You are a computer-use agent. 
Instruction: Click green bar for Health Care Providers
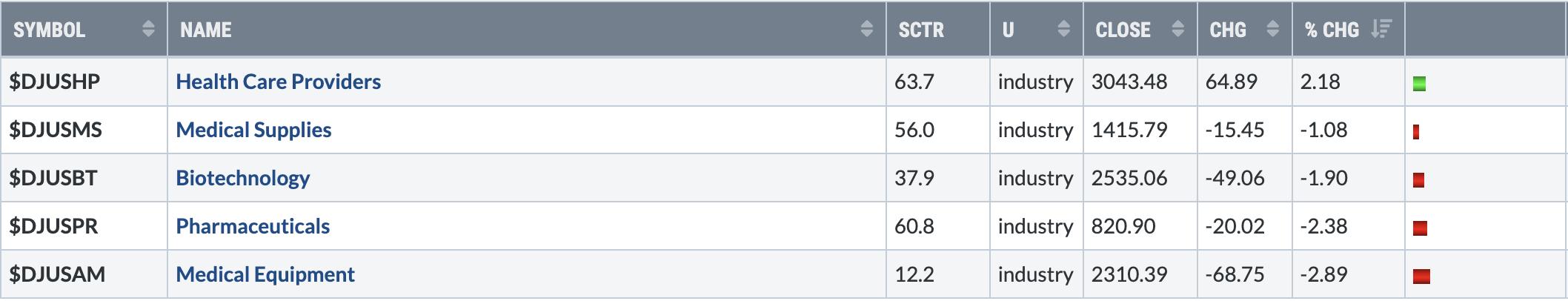coord(1419,84)
